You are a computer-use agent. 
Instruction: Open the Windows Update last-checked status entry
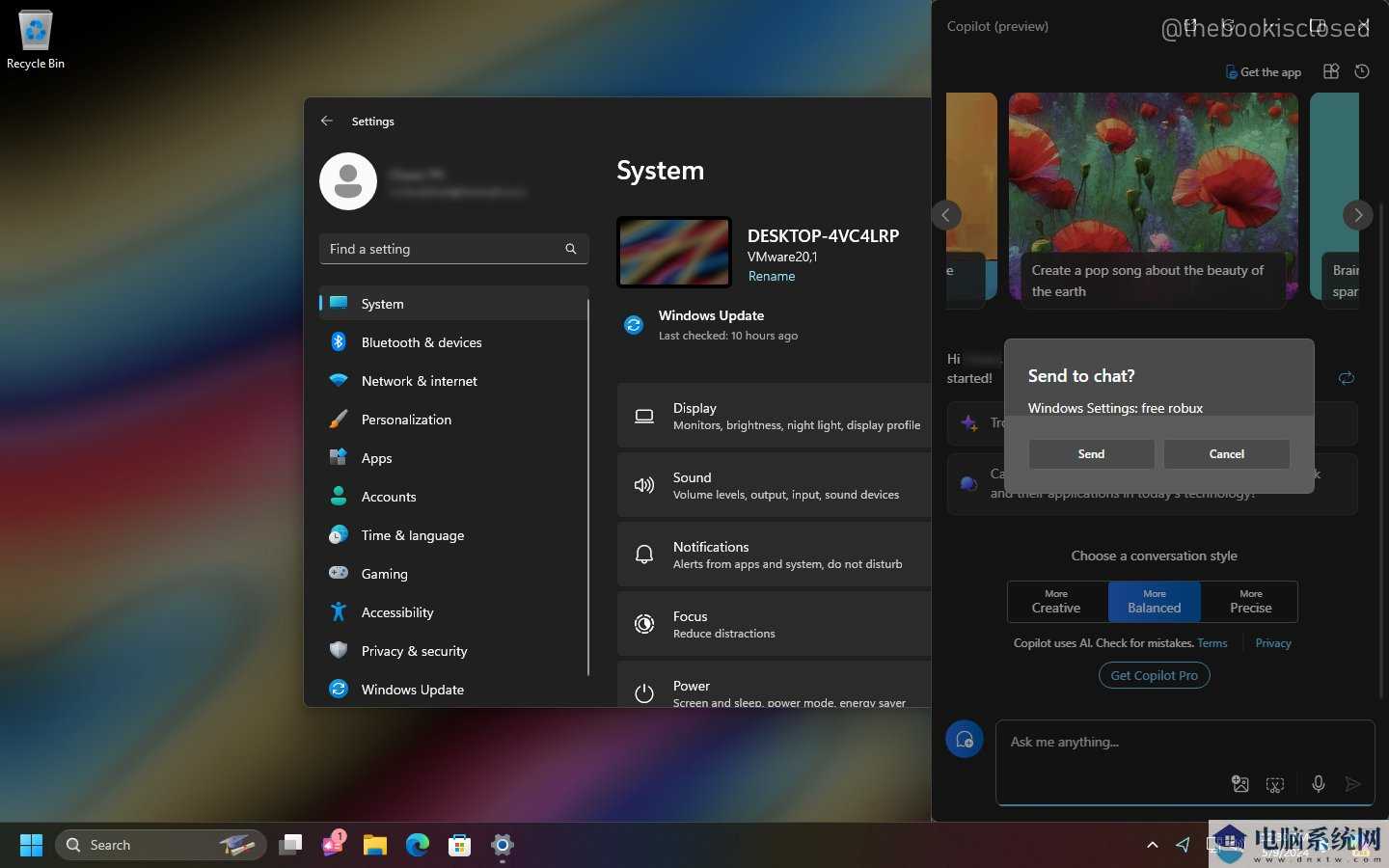coord(712,325)
